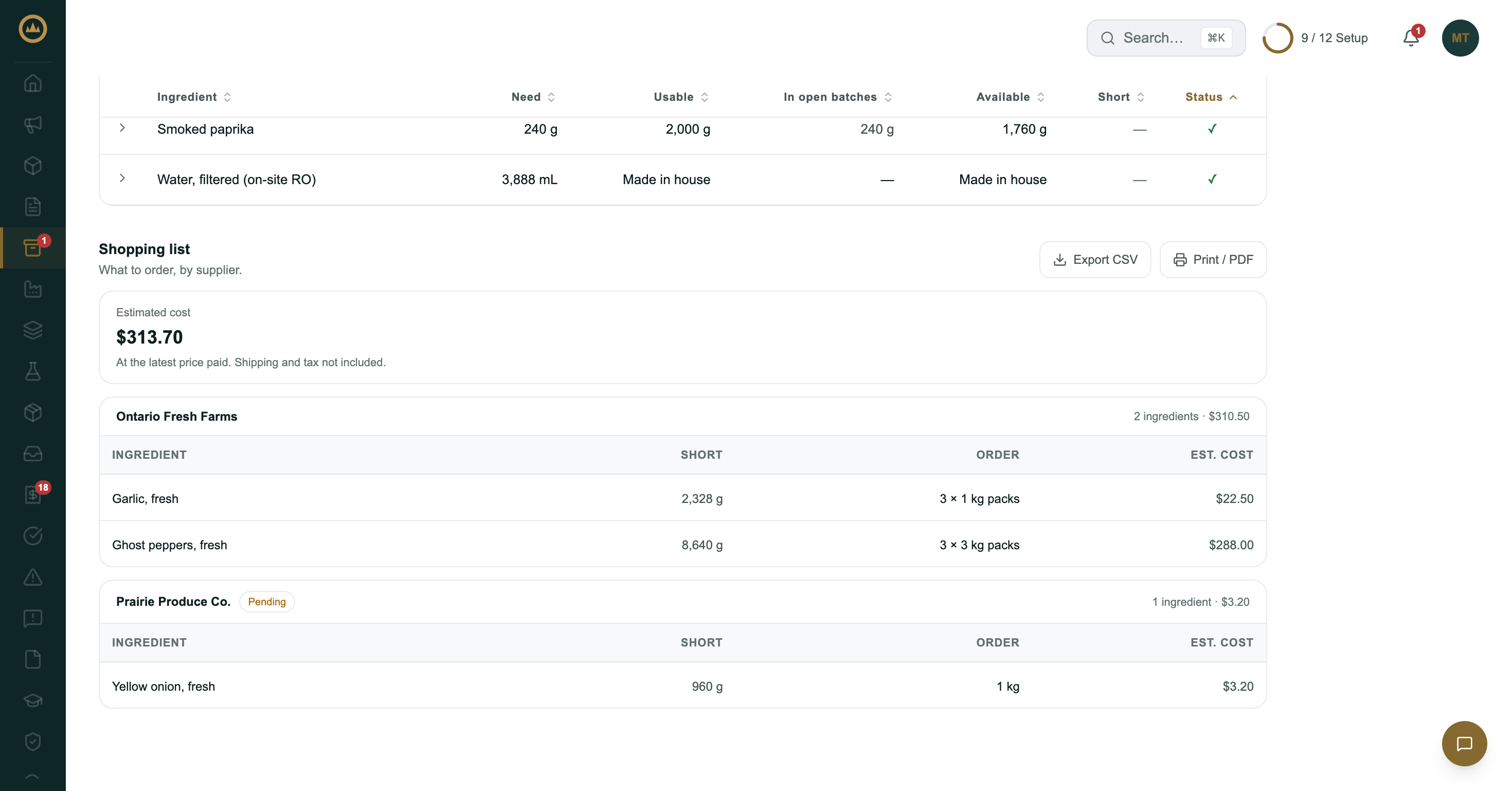Sort by In open batches column
The height and width of the screenshot is (791, 1512).
pos(838,97)
